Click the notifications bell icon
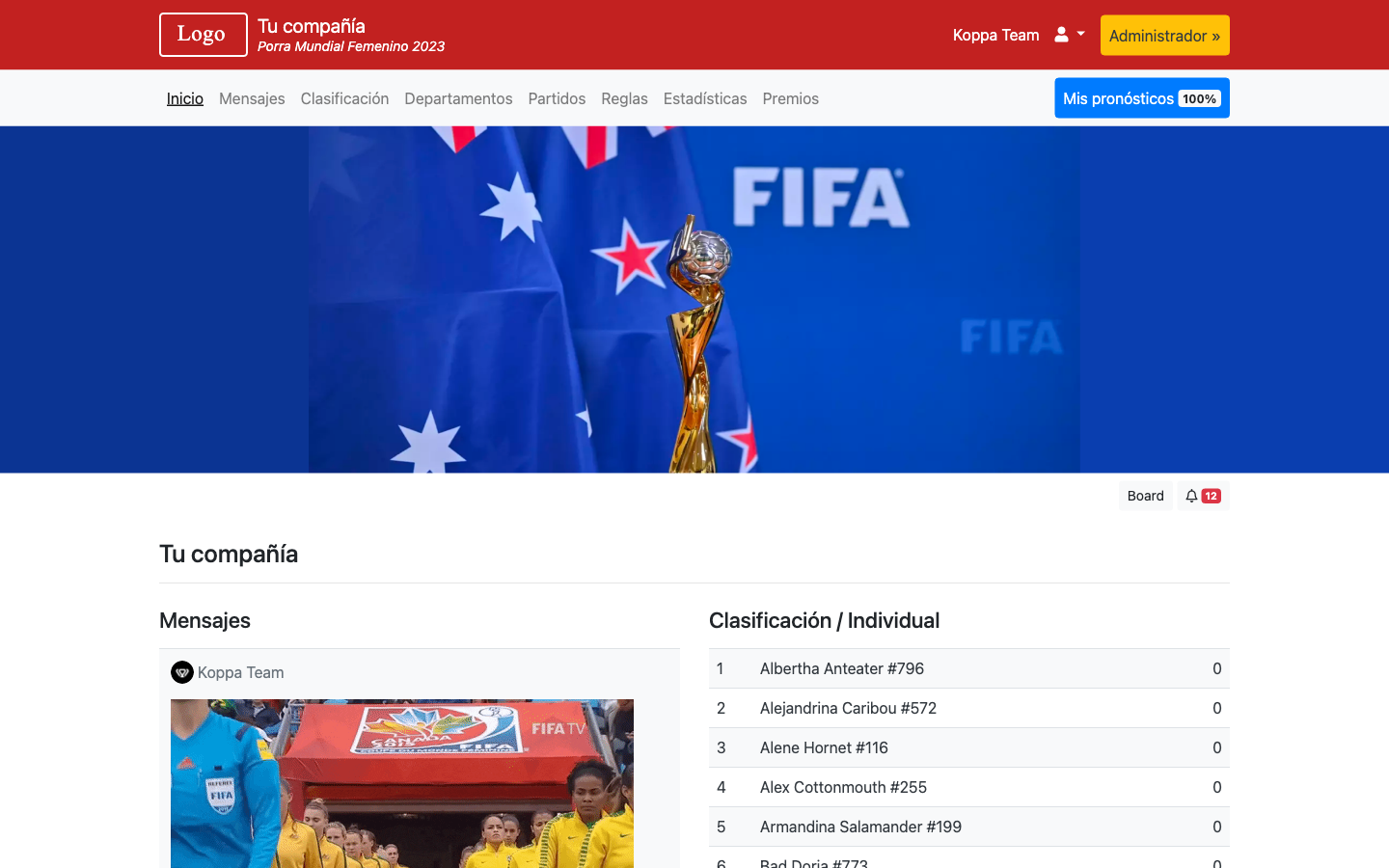 click(1192, 496)
